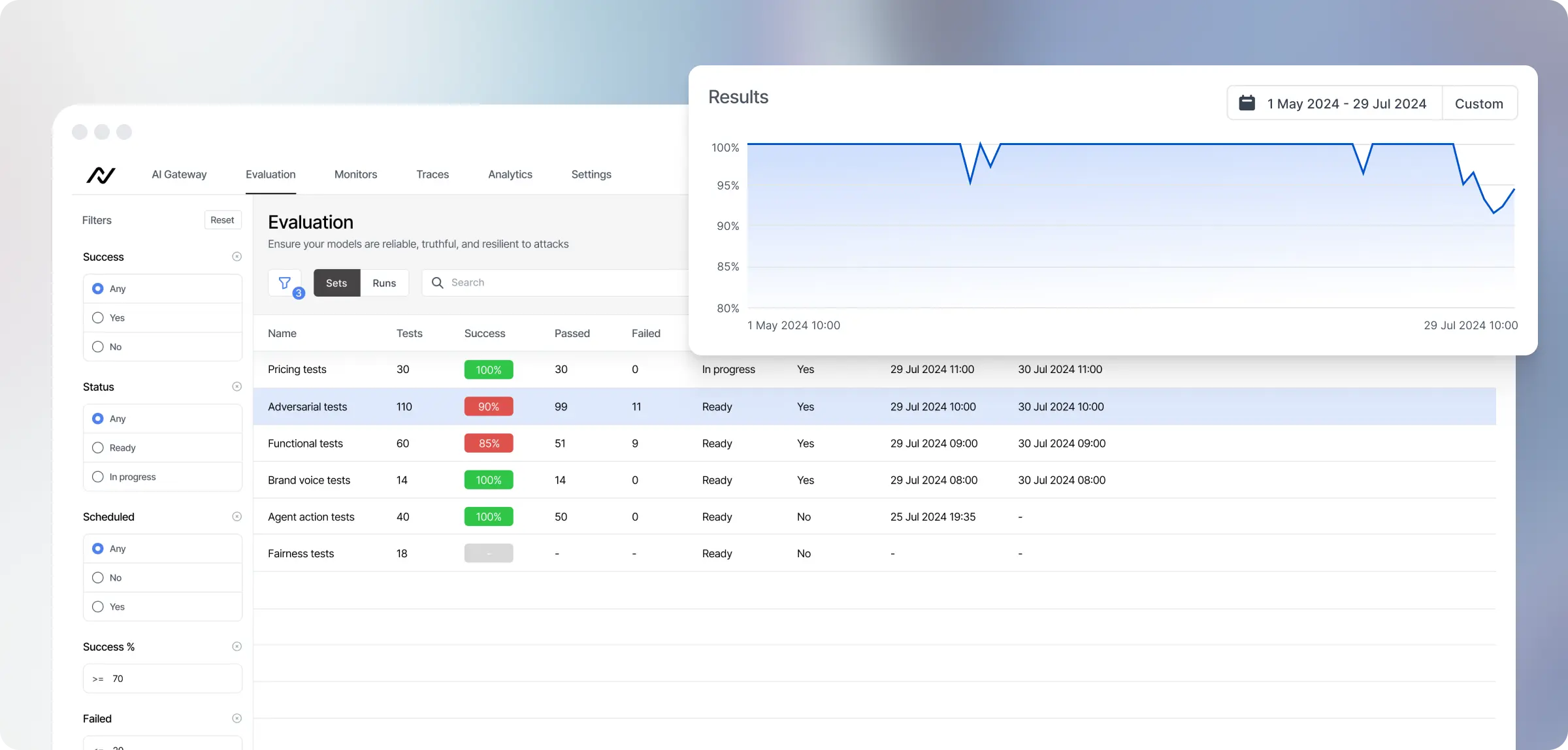The height and width of the screenshot is (750, 1568).
Task: Click the Custom date range button
Action: tap(1478, 103)
